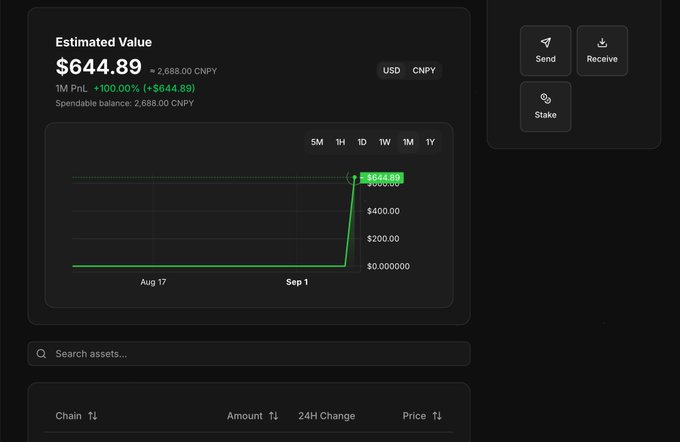Open the Stake button label
The image size is (680, 442).
tap(546, 115)
